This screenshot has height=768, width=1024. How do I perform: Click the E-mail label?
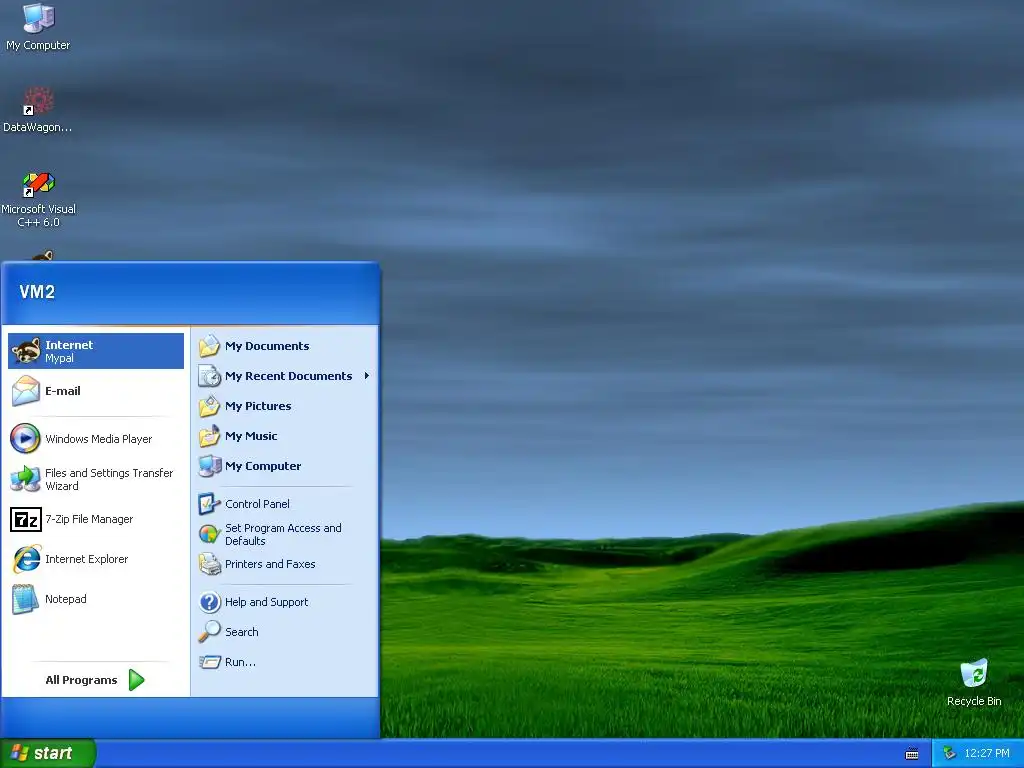click(63, 391)
